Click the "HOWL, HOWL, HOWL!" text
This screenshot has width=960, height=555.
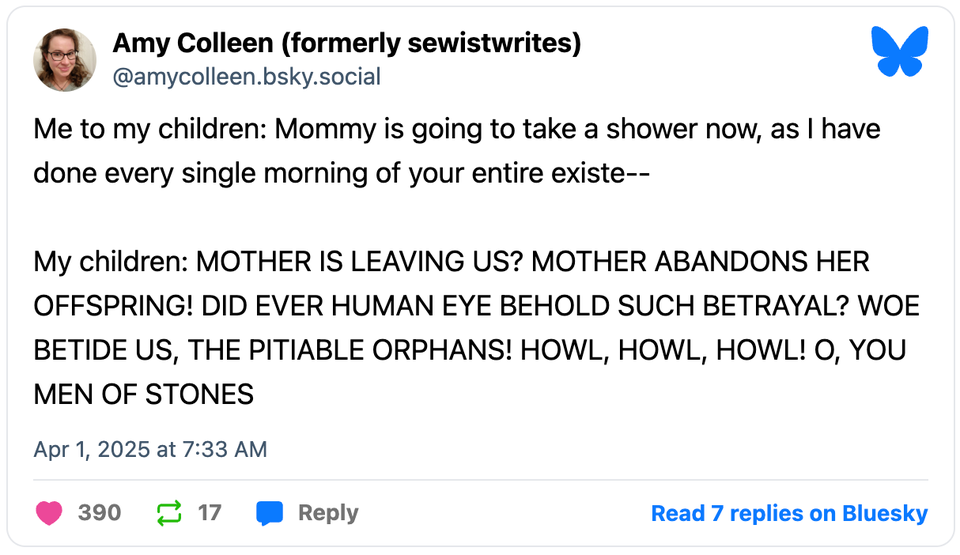663,350
